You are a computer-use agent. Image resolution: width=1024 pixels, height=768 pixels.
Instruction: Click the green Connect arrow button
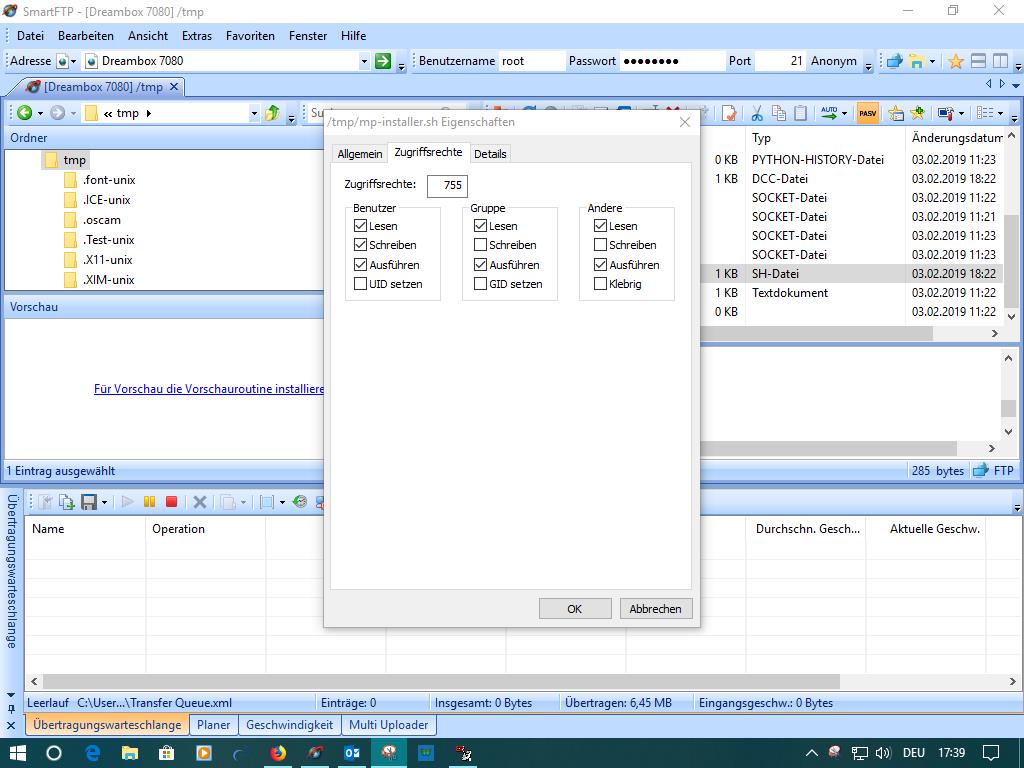[382, 61]
